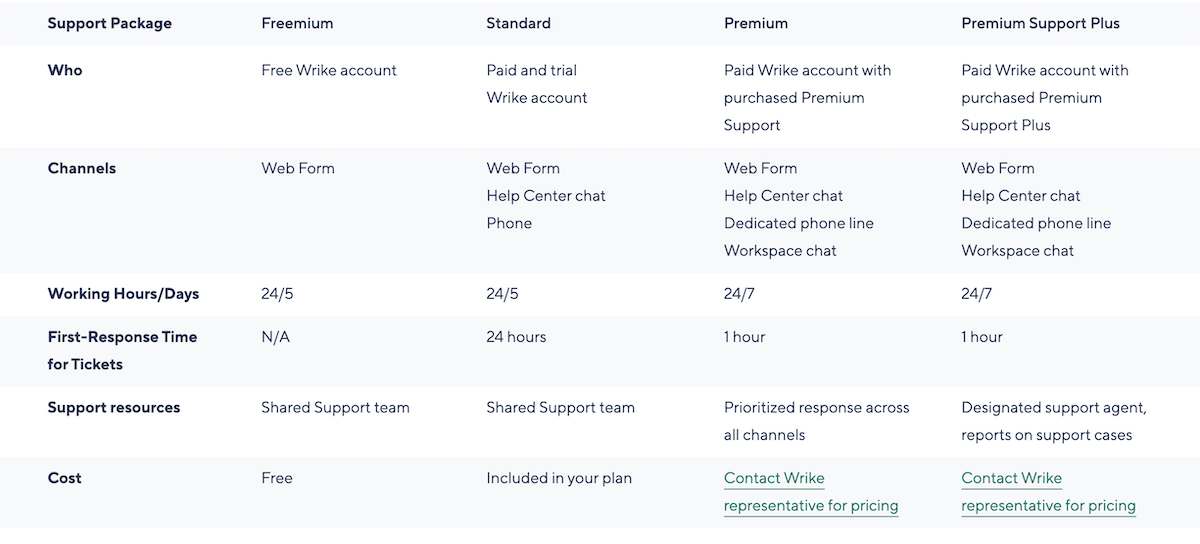Click the Channels row label
The width and height of the screenshot is (1200, 544).
click(82, 168)
